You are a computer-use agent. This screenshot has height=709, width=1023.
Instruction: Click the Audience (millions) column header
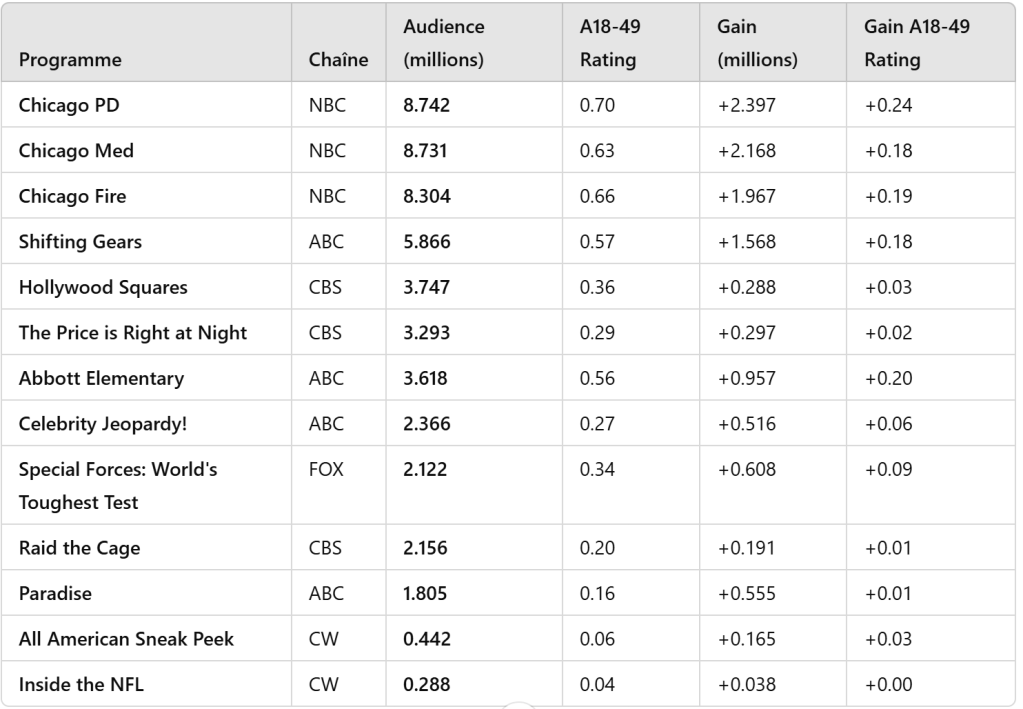point(443,43)
